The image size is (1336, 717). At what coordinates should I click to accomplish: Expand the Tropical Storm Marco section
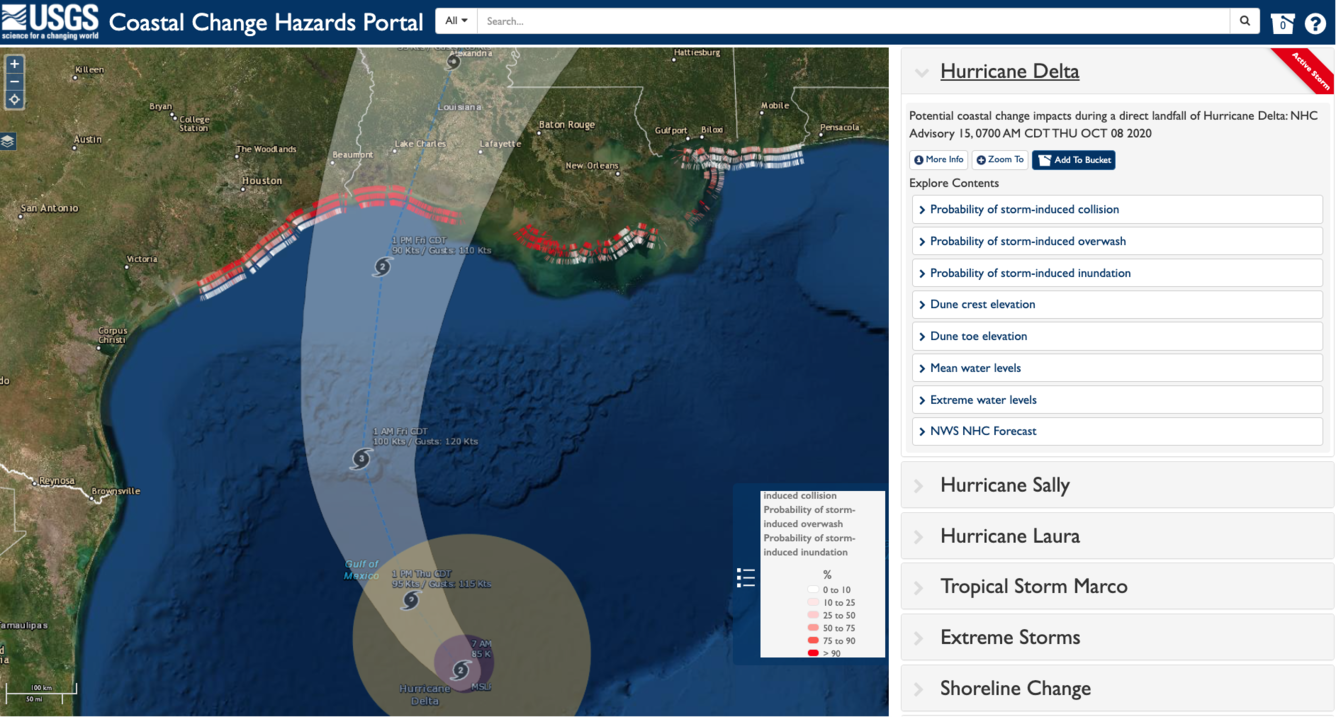(x=1117, y=587)
